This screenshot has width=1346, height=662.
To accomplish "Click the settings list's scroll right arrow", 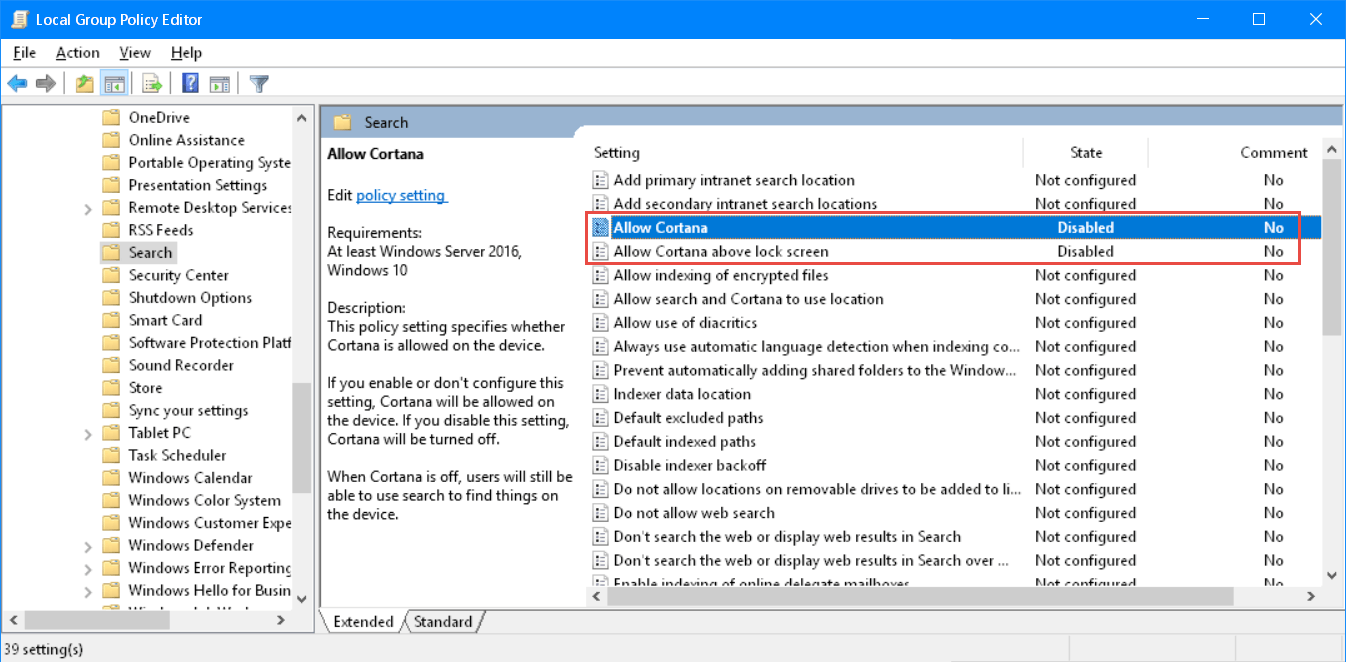I will 1311,596.
